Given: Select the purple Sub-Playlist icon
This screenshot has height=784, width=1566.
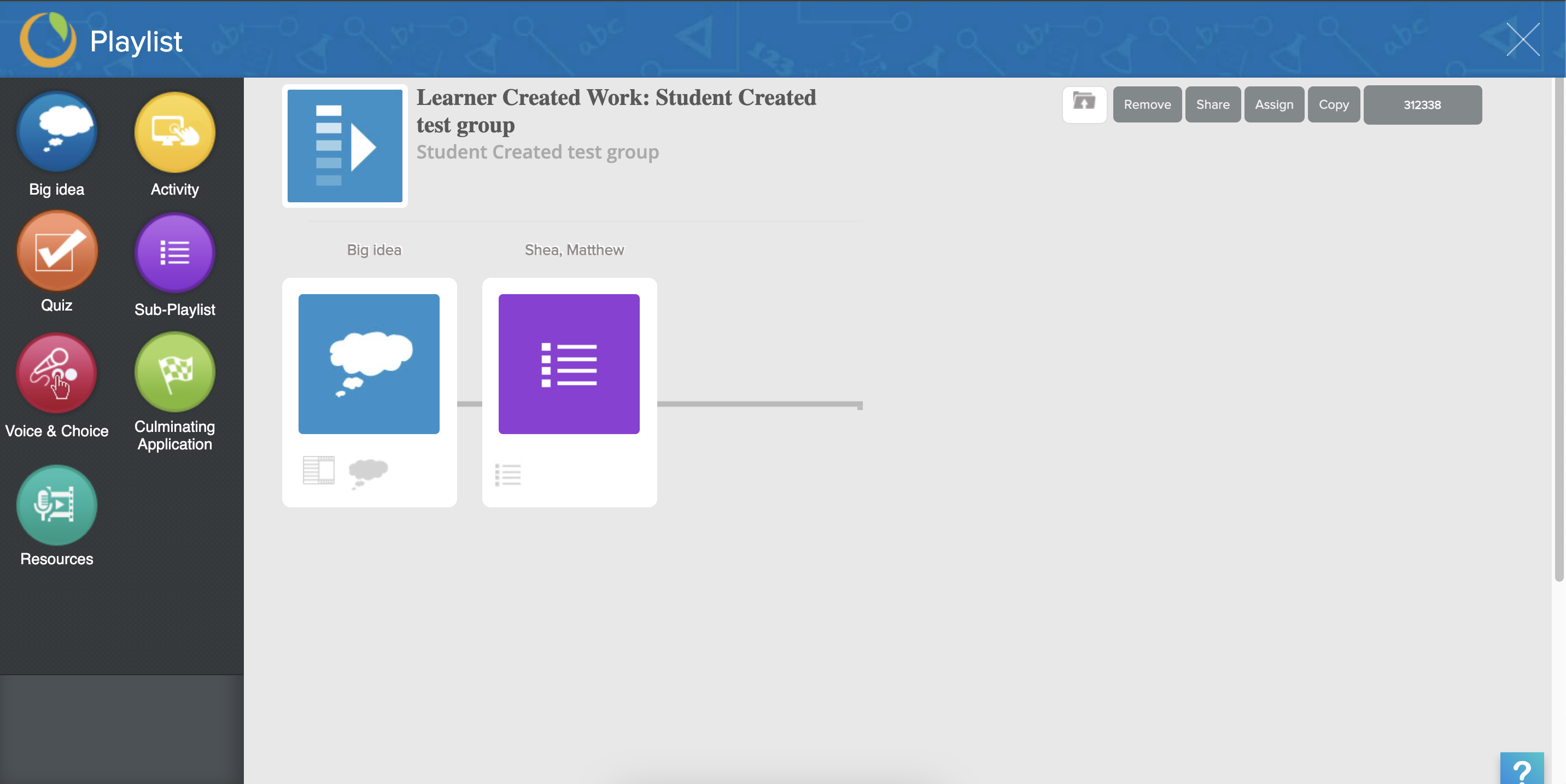Looking at the screenshot, I should pyautogui.click(x=174, y=252).
